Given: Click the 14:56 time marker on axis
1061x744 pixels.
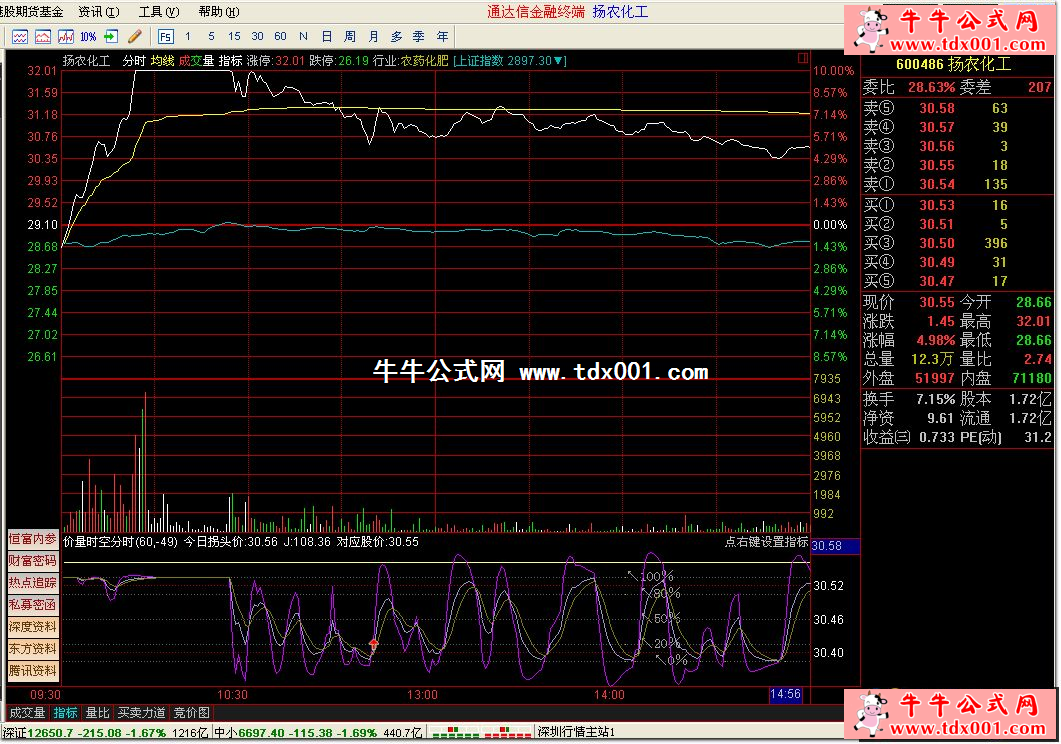Looking at the screenshot, I should [x=786, y=694].
